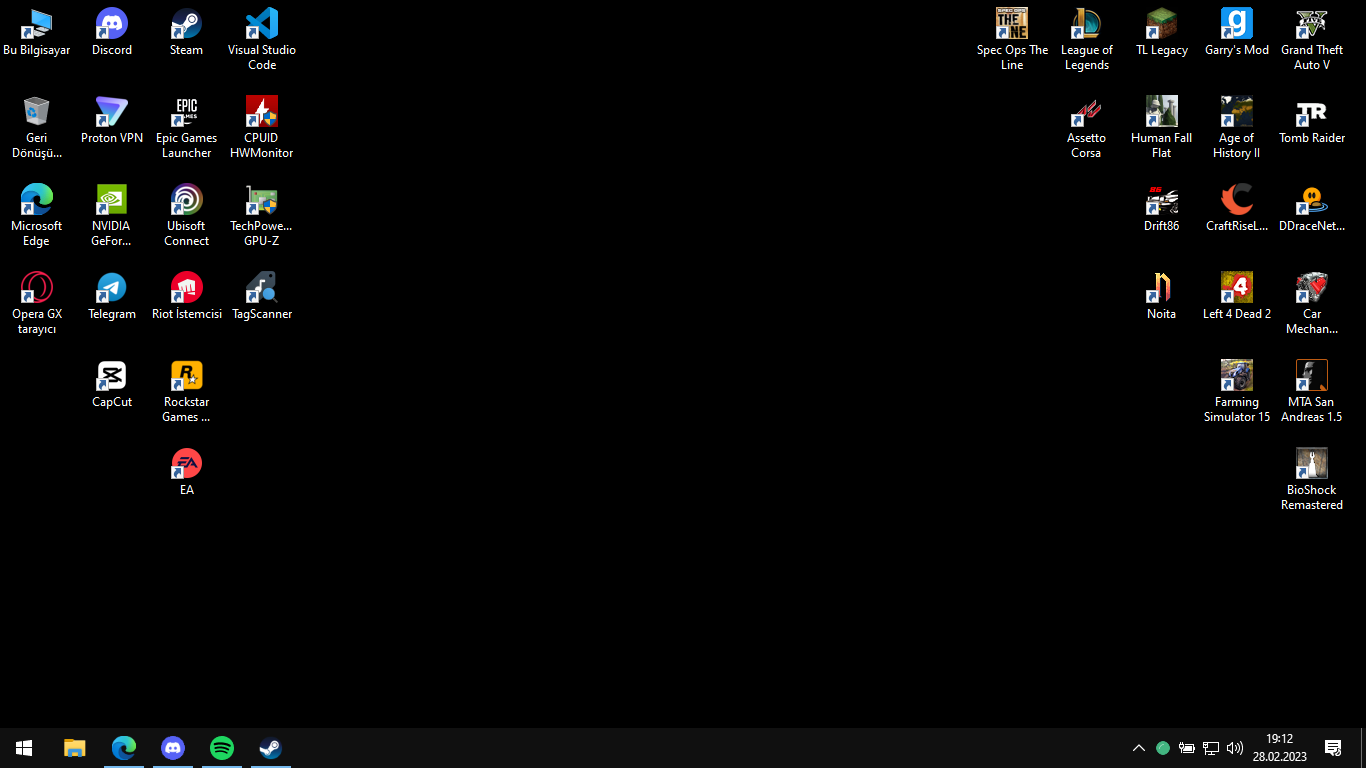Image resolution: width=1366 pixels, height=768 pixels.
Task: Select the Human Fall Flat shortcut
Action: (1162, 128)
